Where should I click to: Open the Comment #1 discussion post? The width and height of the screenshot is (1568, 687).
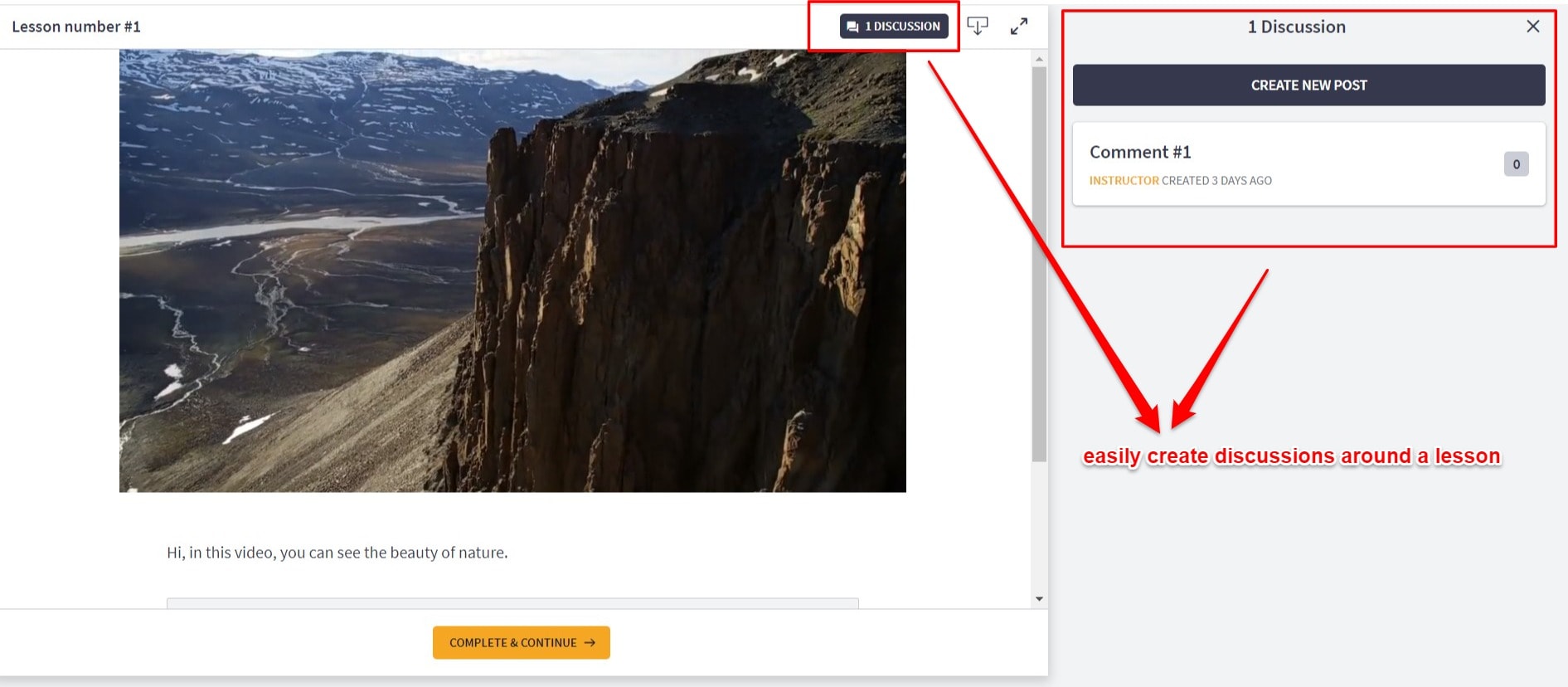1308,164
